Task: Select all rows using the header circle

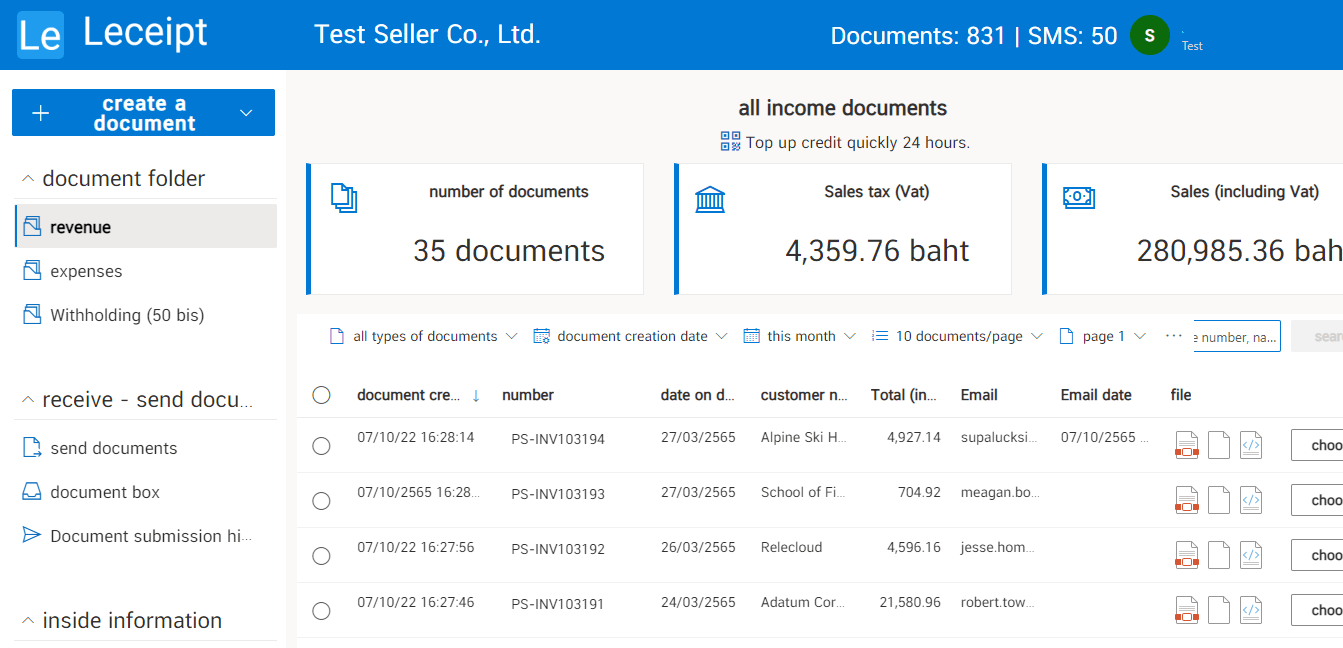Action: click(321, 395)
